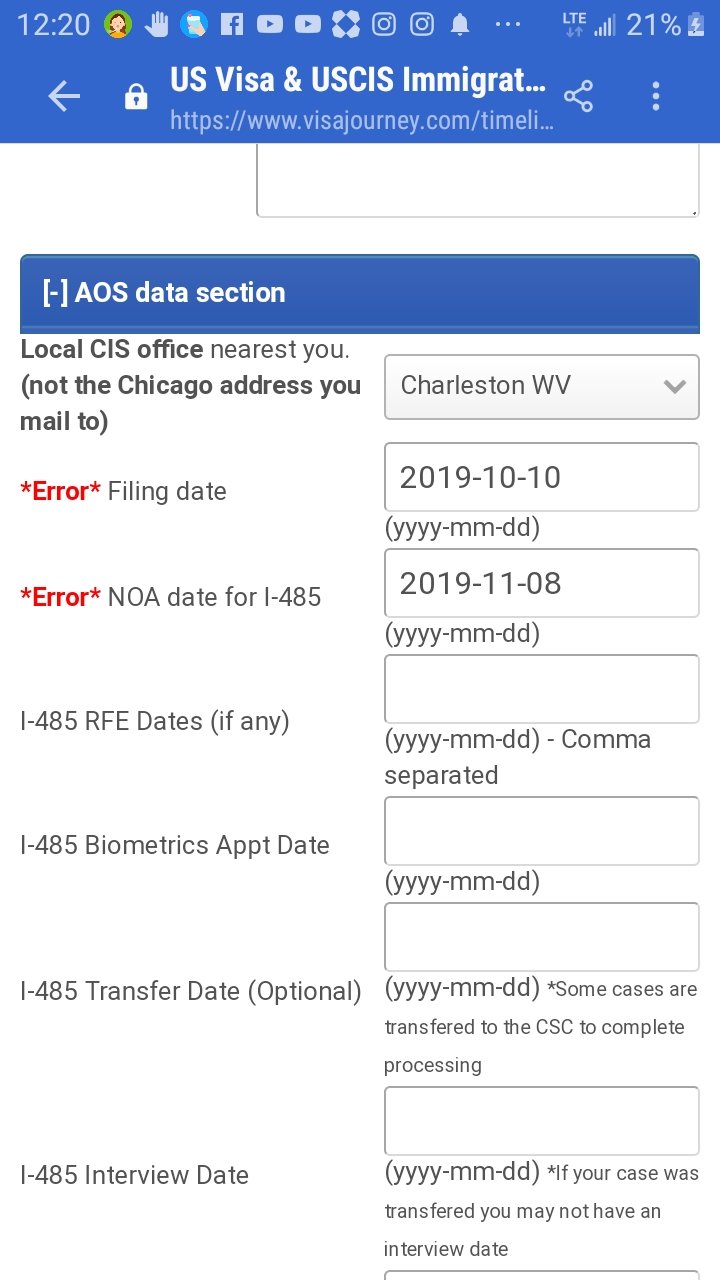Image resolution: width=720 pixels, height=1280 pixels.
Task: Collapse the AOS data section
Action: [55, 293]
